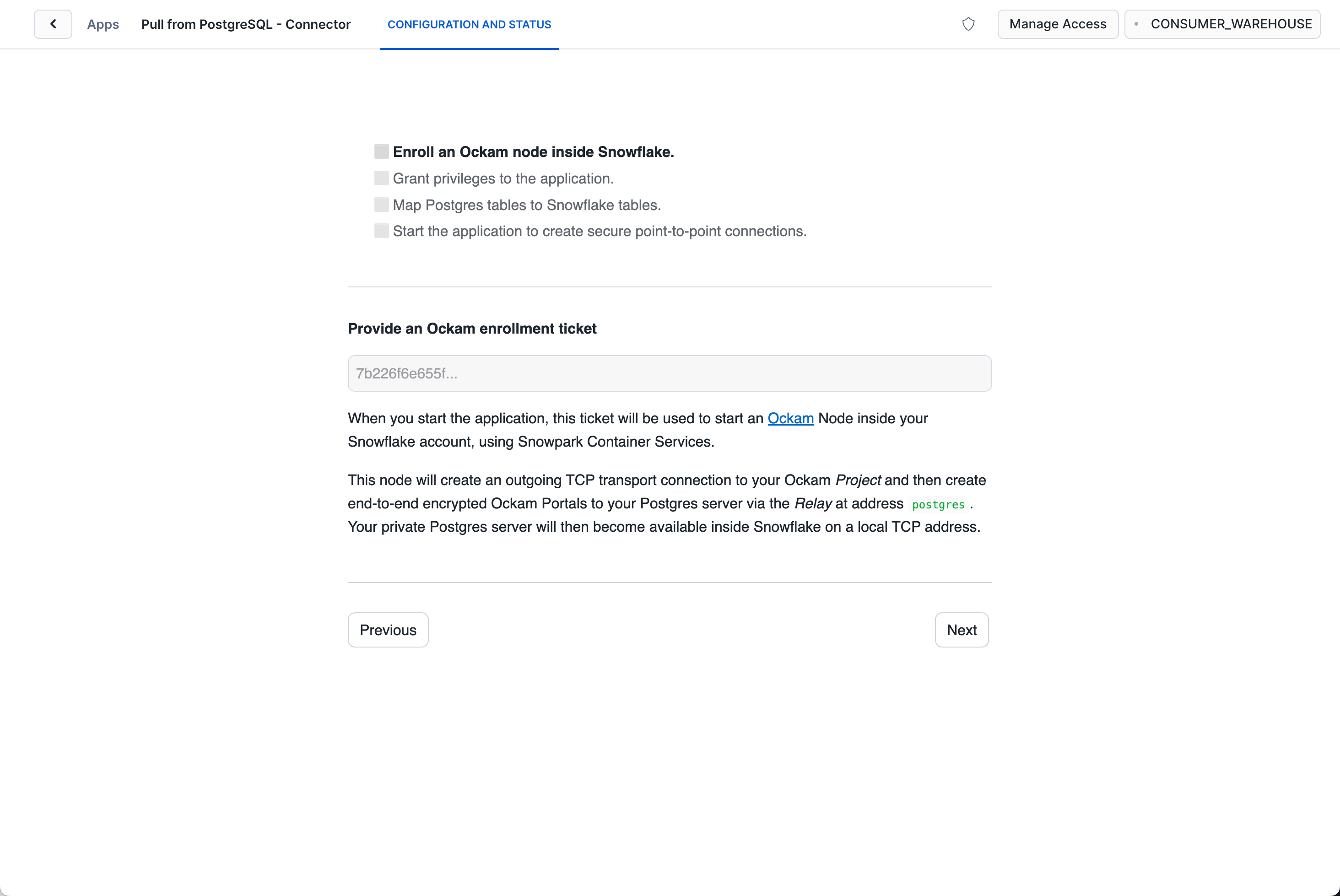The width and height of the screenshot is (1340, 896).
Task: Tick the 'Enroll an Ockam node' checkbox
Action: tap(381, 151)
